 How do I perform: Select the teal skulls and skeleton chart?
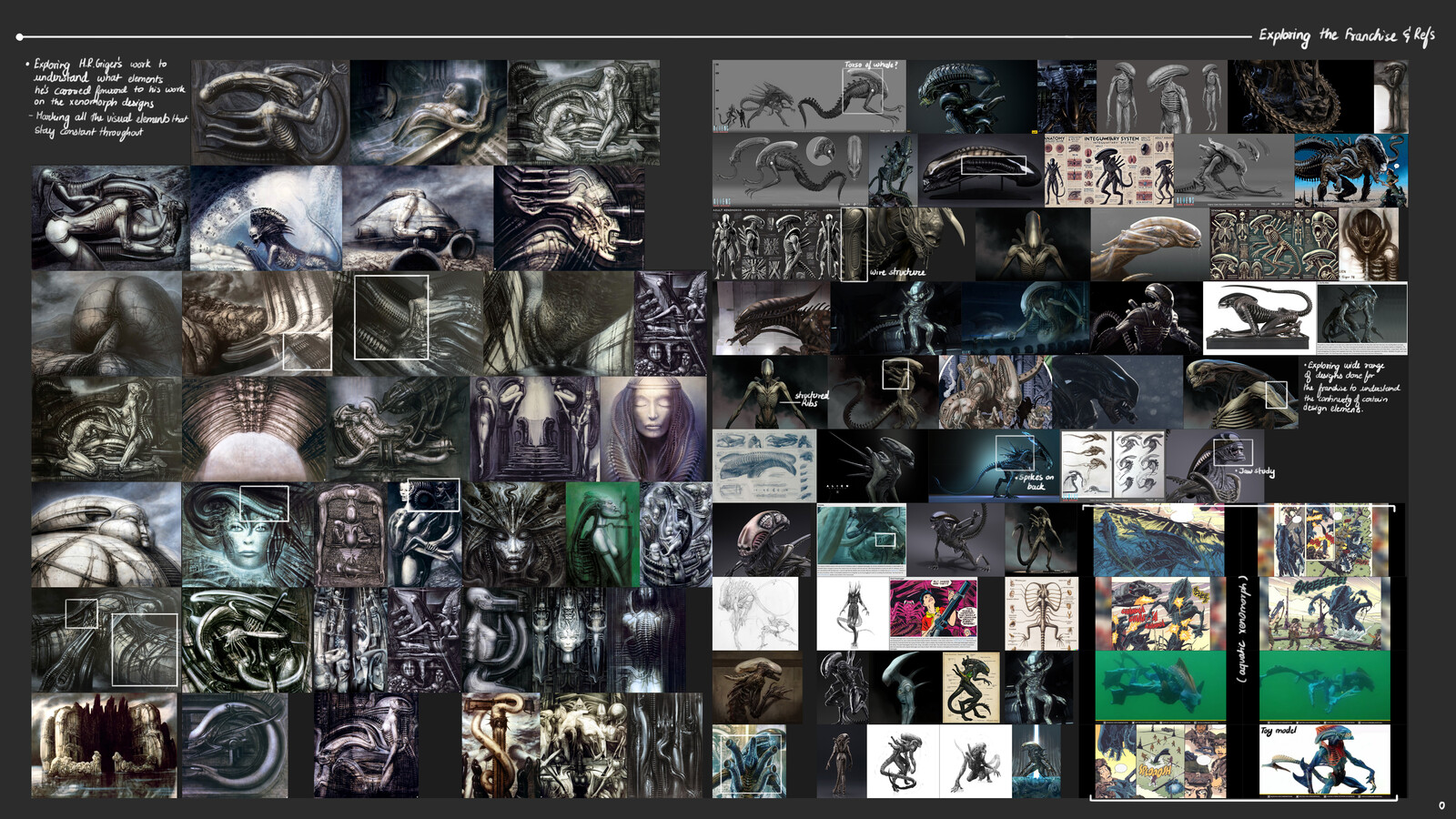(1274, 244)
